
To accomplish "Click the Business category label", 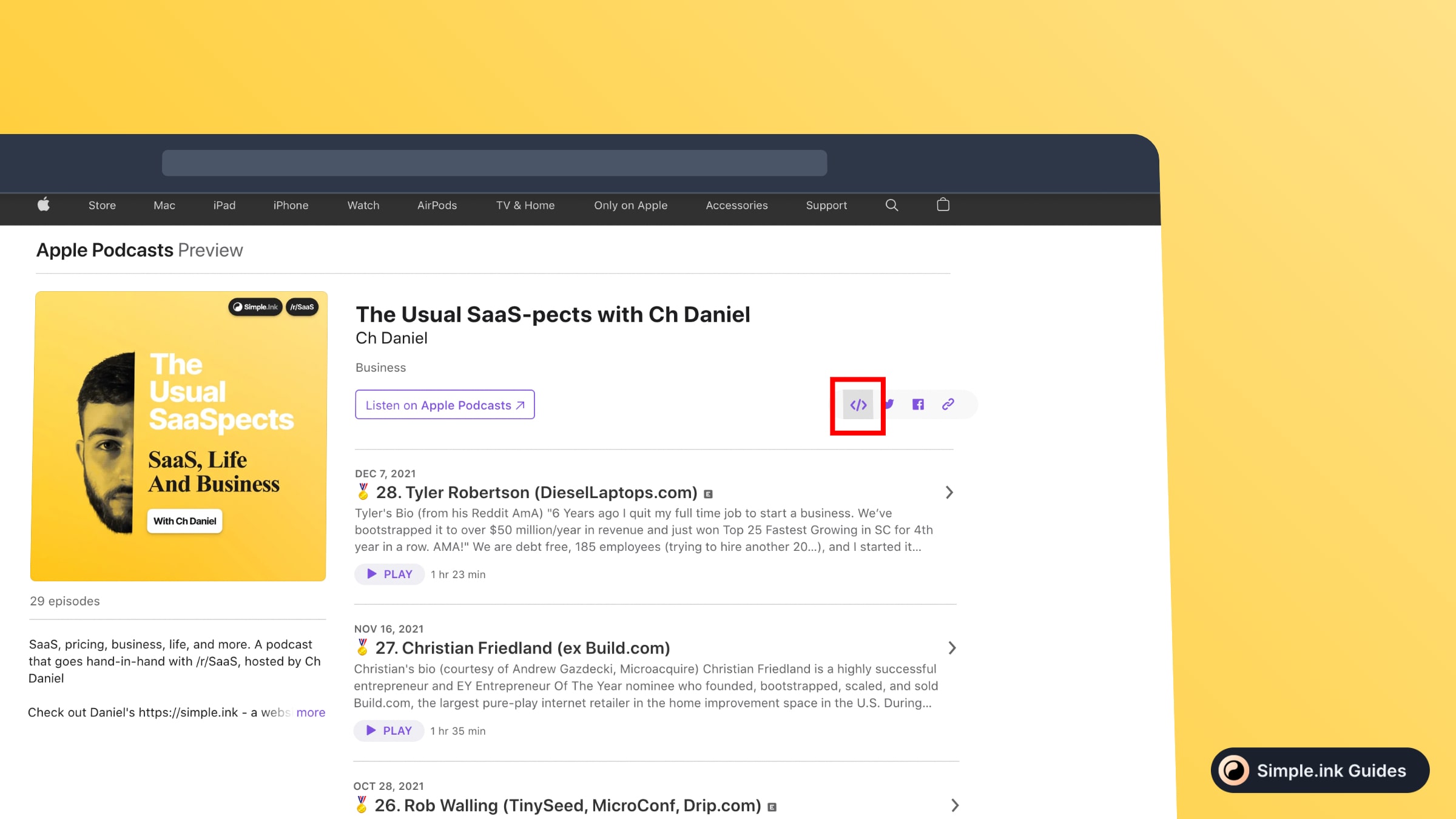I will (x=380, y=368).
